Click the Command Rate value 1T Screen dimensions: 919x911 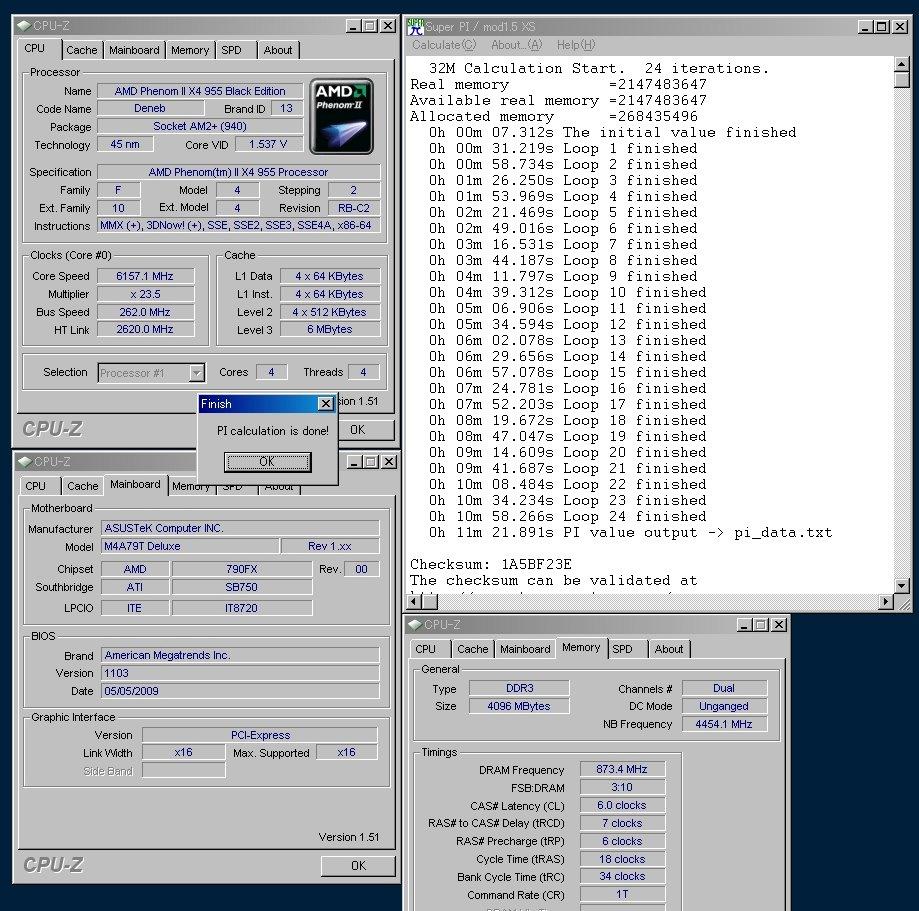(622, 895)
